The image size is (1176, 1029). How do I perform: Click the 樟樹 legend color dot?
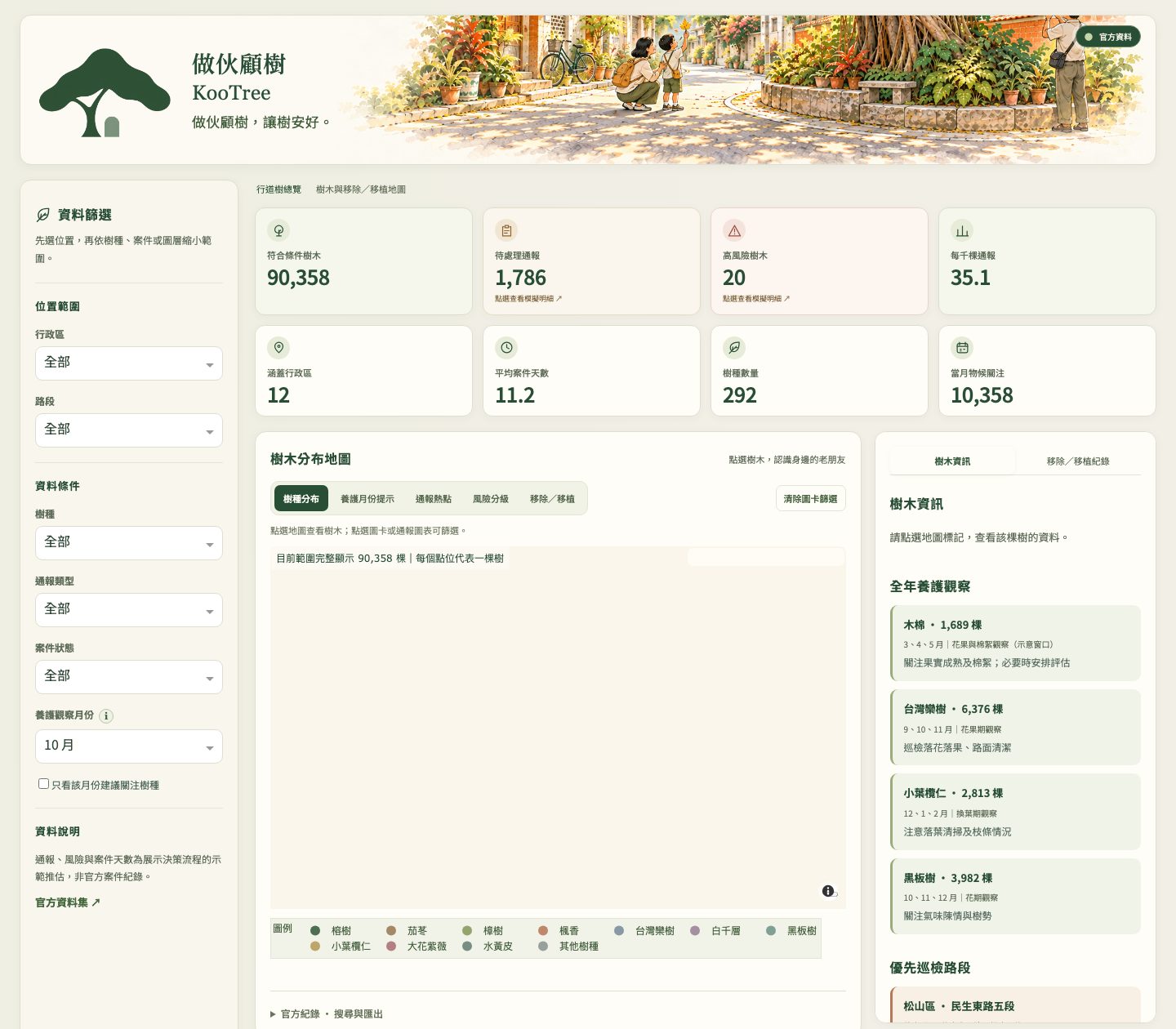tap(467, 930)
